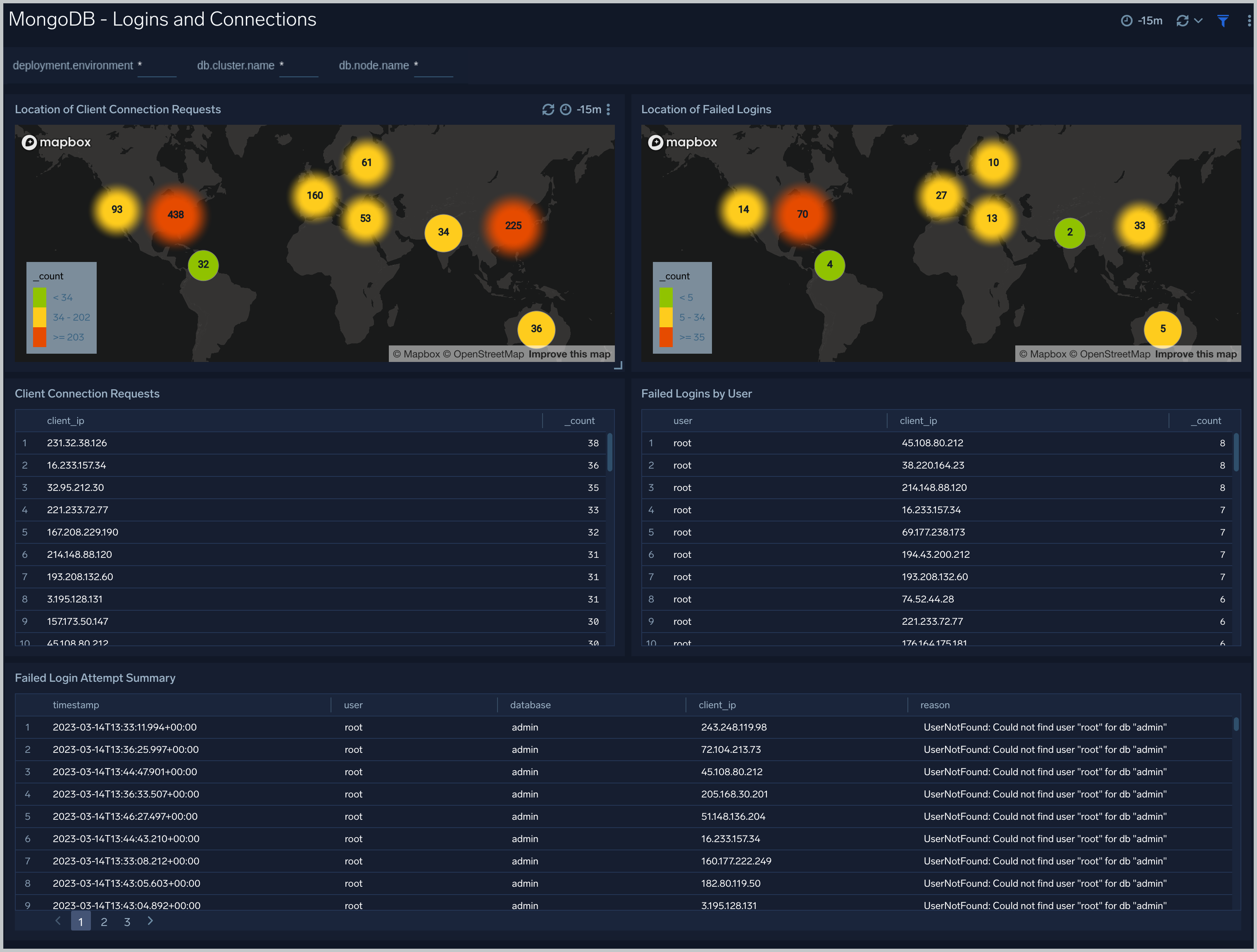
Task: Edit the deployment.environment filter field
Action: coord(157,66)
